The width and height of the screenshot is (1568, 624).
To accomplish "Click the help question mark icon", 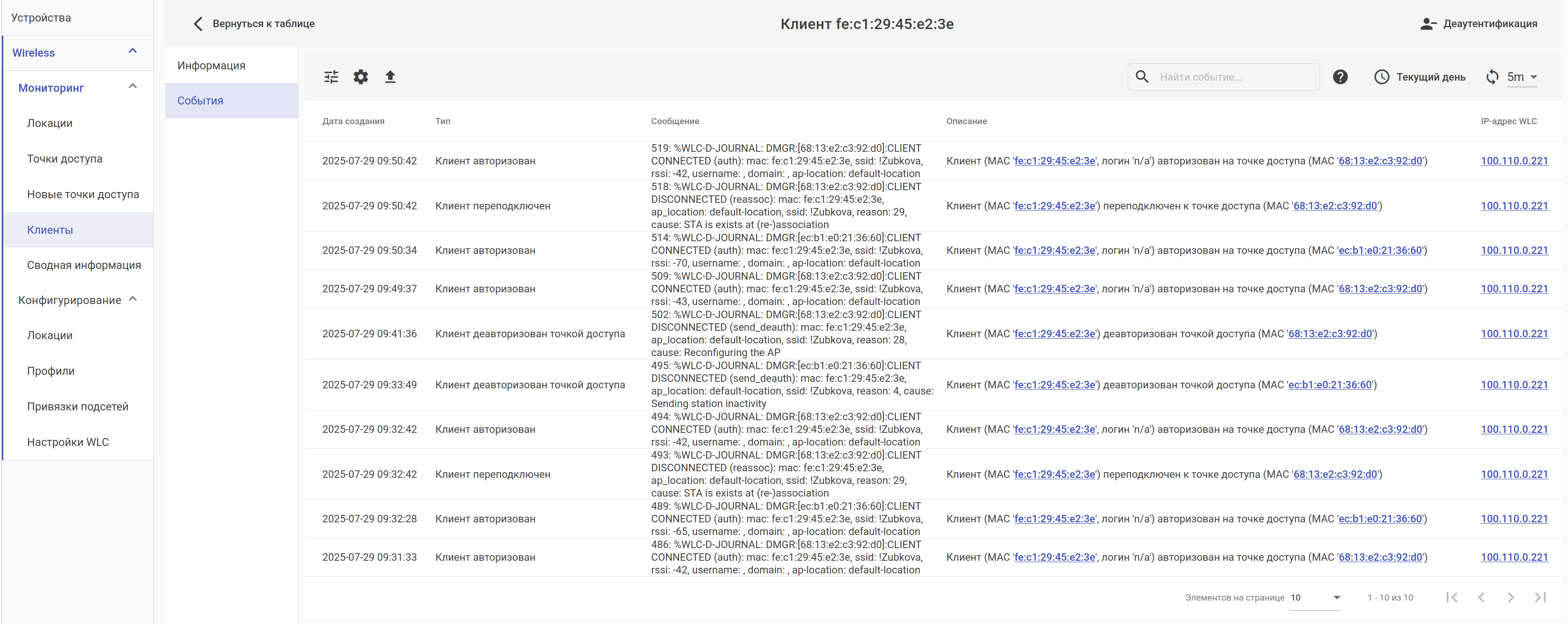I will 1340,77.
